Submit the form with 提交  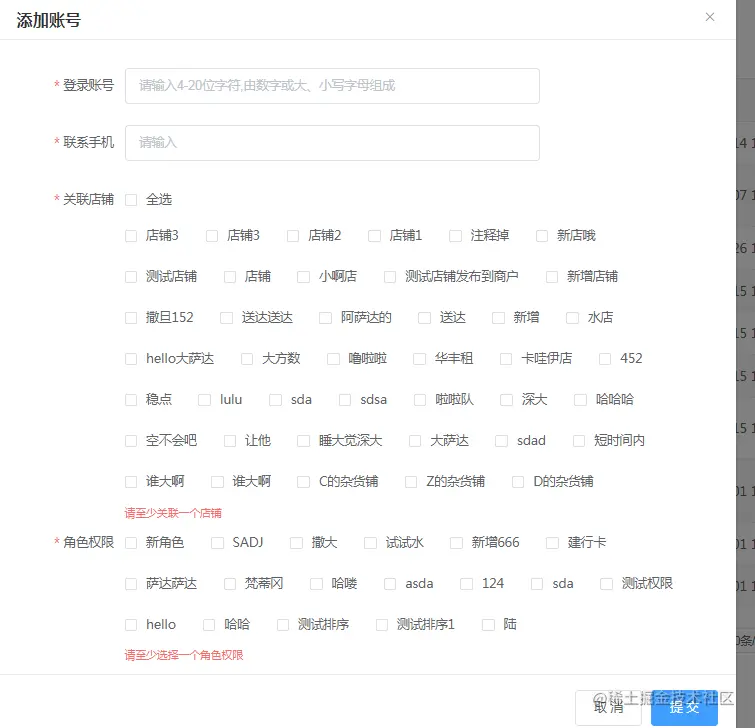684,708
